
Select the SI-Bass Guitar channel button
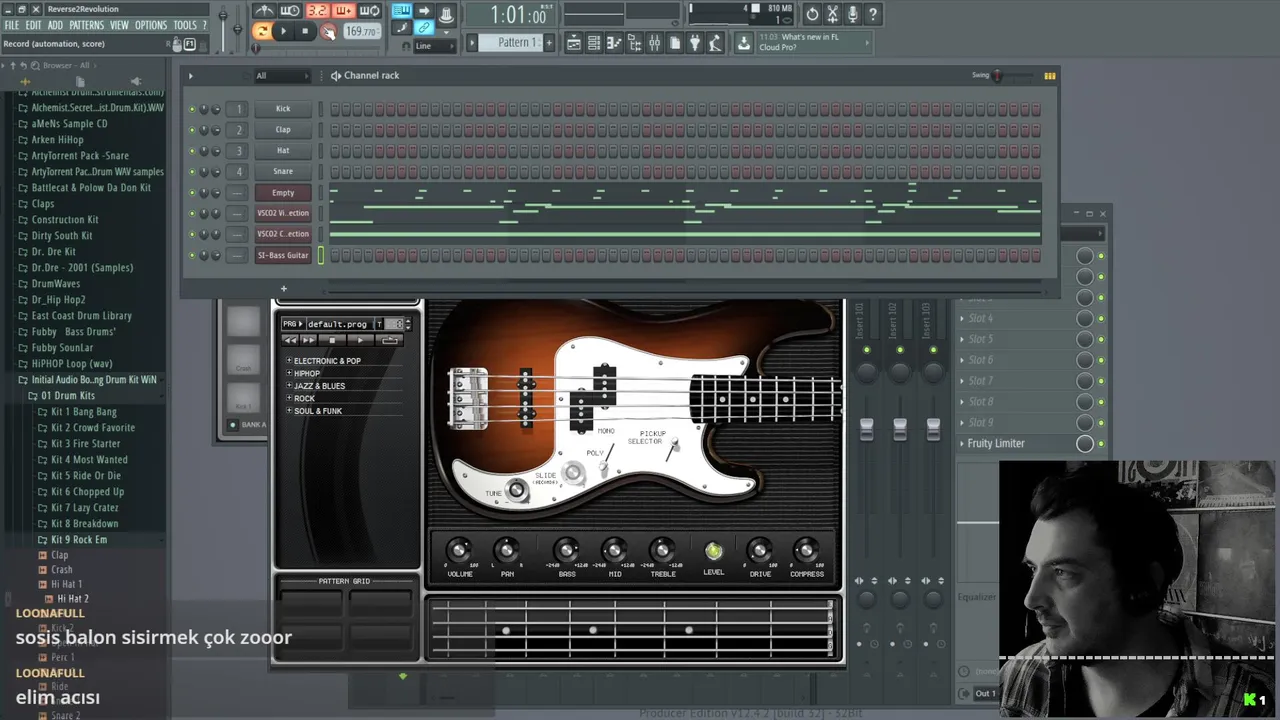point(283,256)
